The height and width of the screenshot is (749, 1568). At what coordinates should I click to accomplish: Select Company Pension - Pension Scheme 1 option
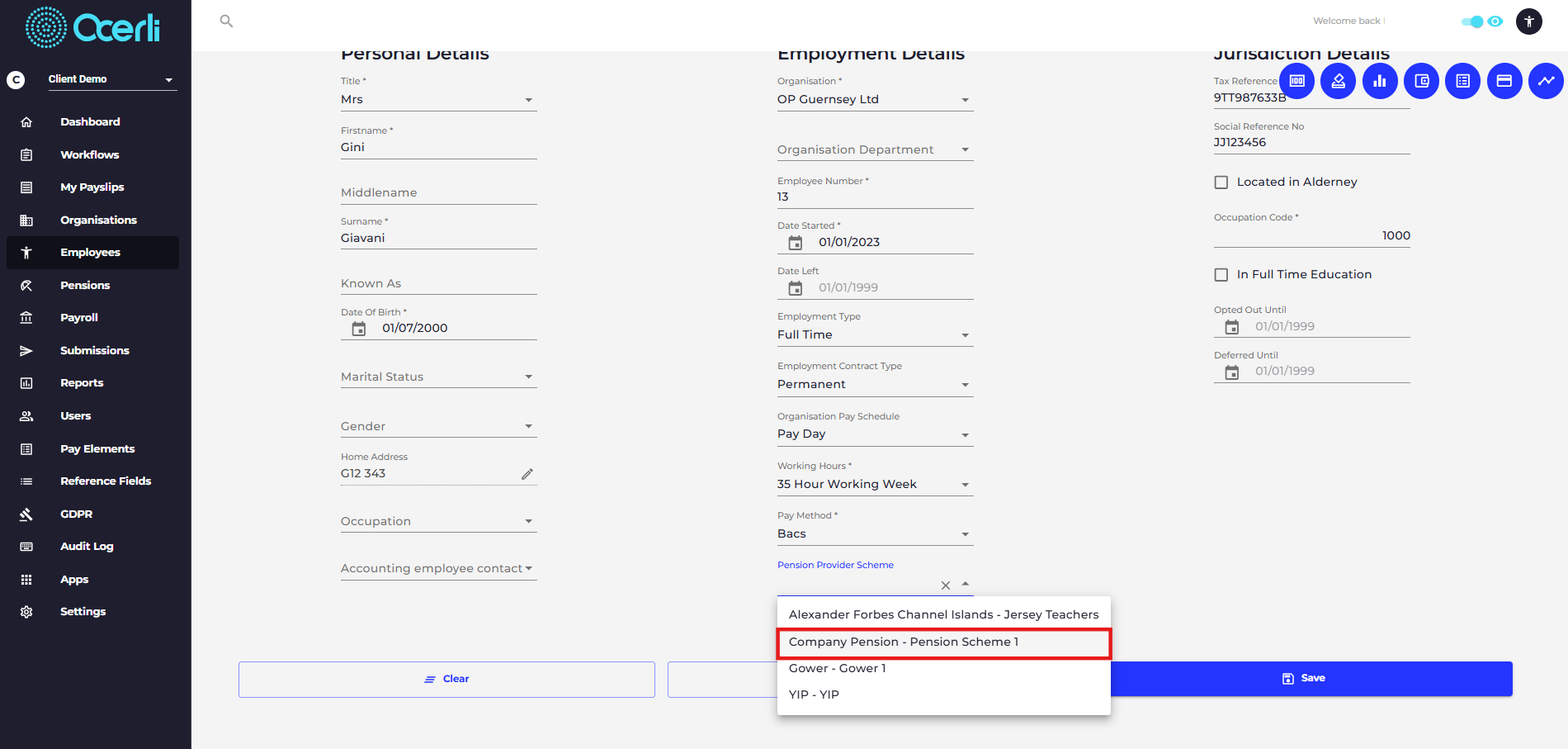tap(944, 642)
